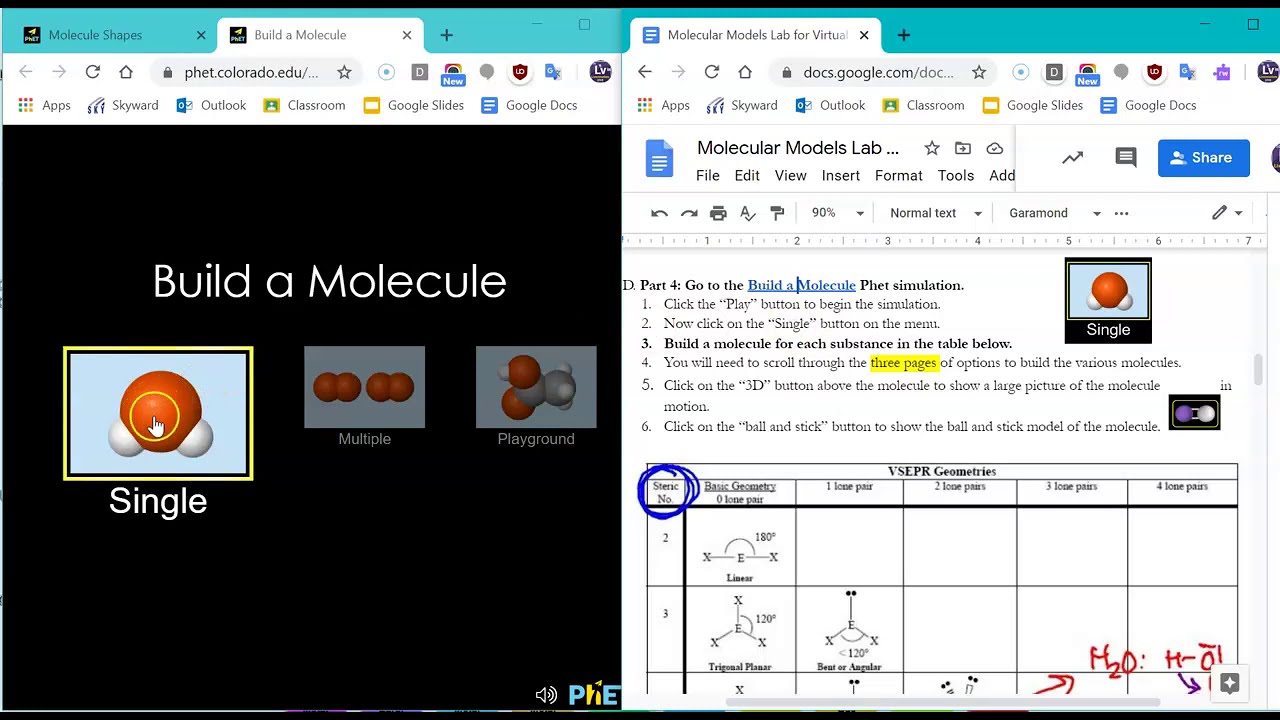Open Google Docs bookmark in left browser
The width and height of the screenshot is (1280, 720).
529,105
